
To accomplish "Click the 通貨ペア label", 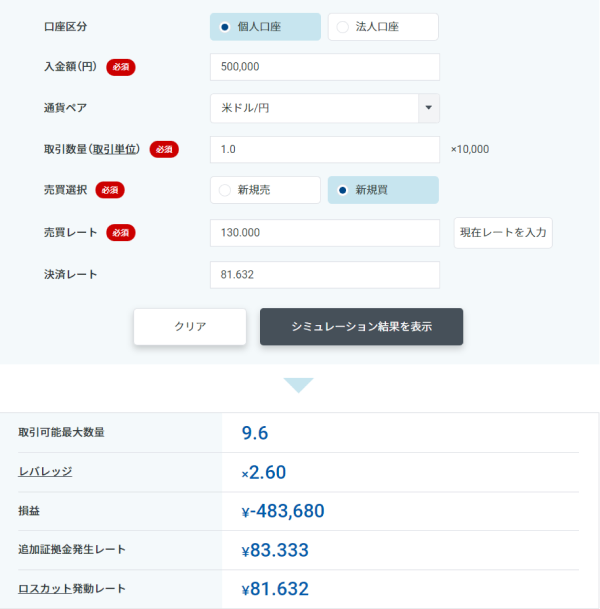I will click(65, 108).
